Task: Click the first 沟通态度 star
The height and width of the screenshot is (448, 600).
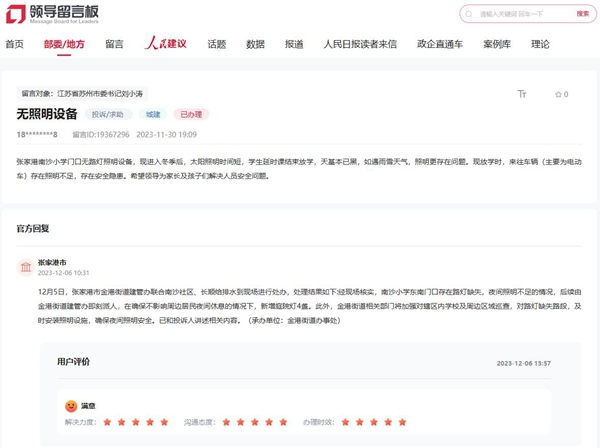Action: pos(226,422)
